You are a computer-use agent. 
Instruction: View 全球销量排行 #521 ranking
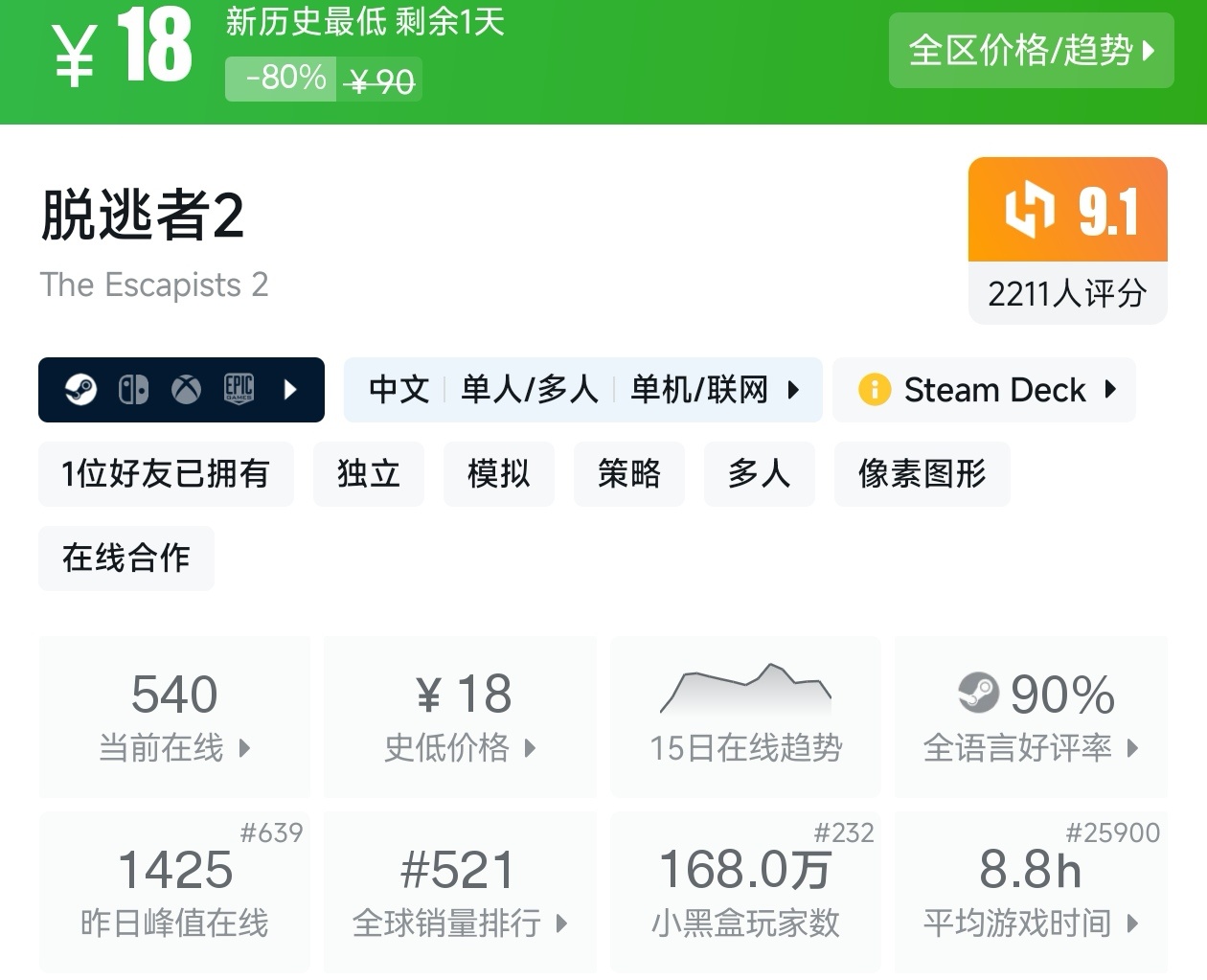(x=460, y=892)
